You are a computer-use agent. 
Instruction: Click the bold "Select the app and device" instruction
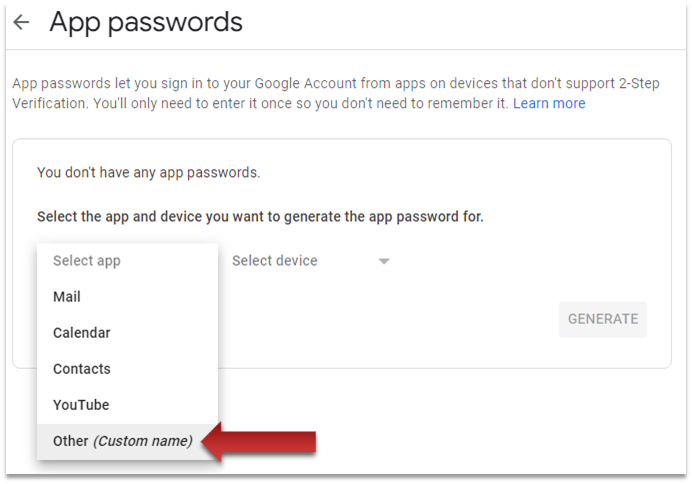pos(260,217)
